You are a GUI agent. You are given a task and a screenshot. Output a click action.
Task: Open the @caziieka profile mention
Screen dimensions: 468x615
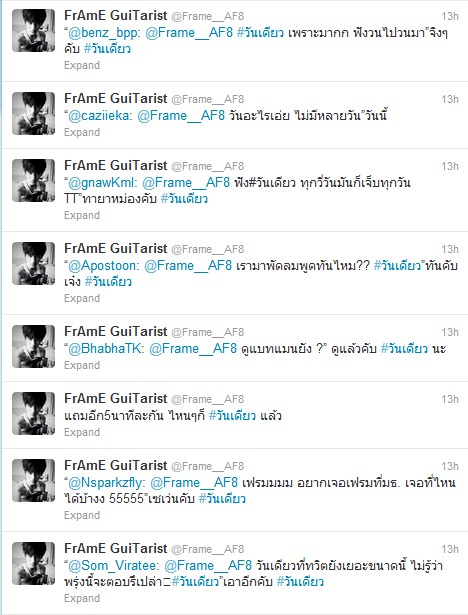[99, 116]
